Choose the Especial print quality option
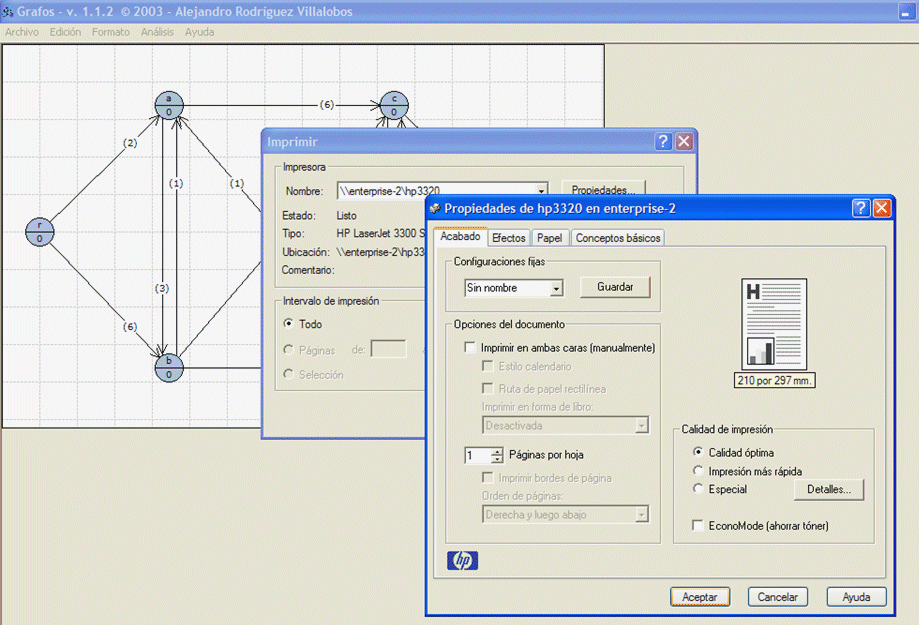The width and height of the screenshot is (919, 625). tap(698, 489)
